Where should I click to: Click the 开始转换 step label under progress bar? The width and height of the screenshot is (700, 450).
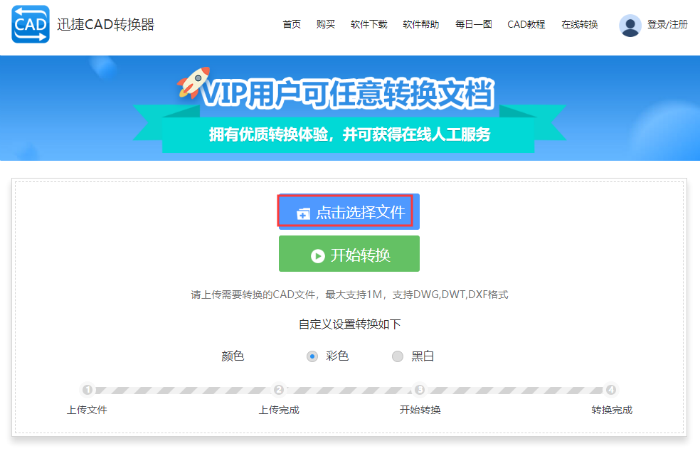coord(420,410)
